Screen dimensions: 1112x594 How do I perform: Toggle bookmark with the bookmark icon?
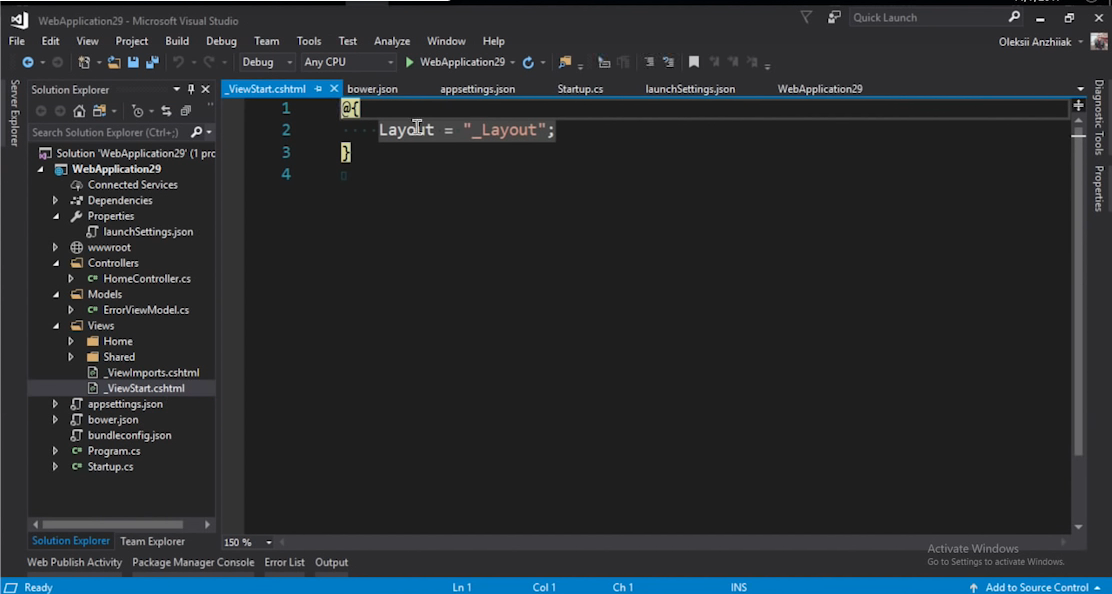(x=694, y=62)
